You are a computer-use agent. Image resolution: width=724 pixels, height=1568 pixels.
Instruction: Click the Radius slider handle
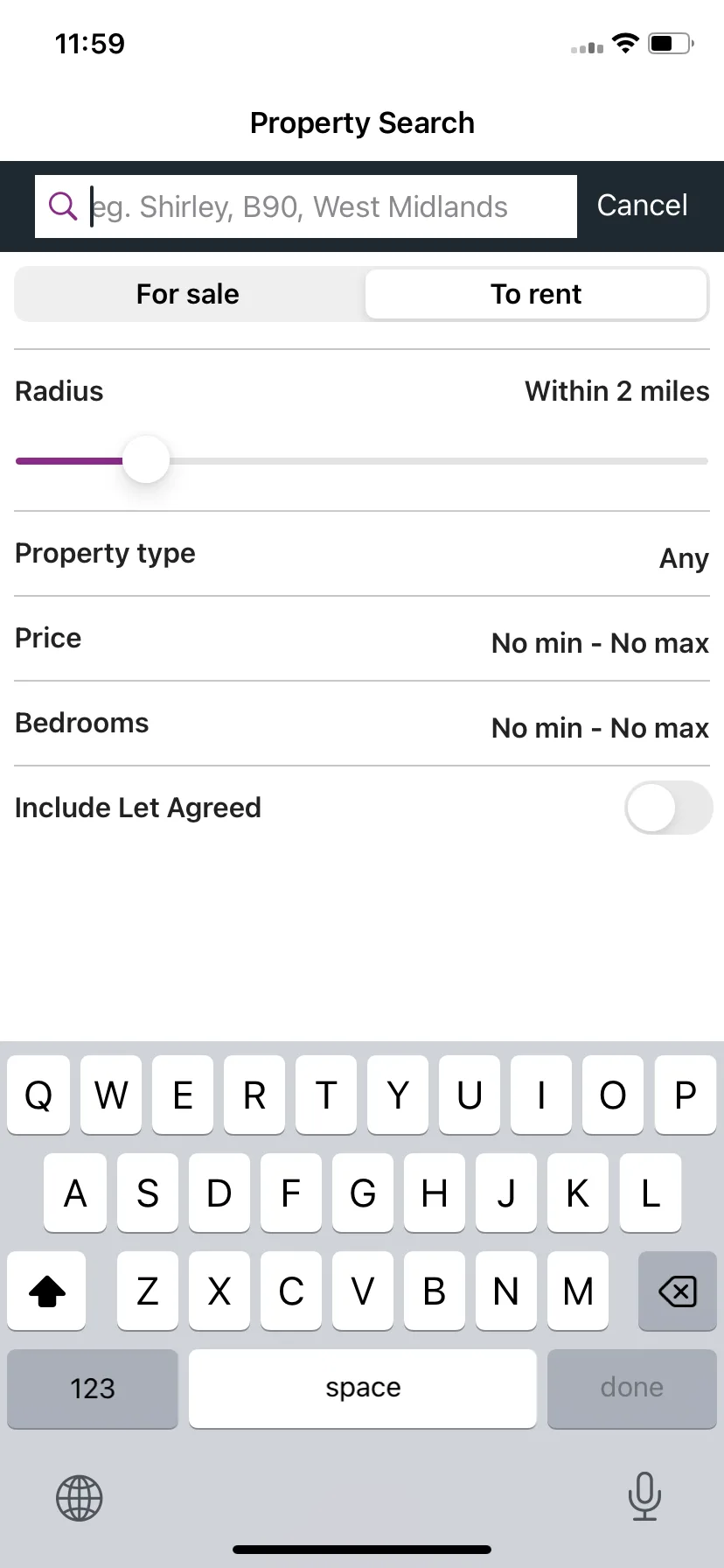point(145,460)
